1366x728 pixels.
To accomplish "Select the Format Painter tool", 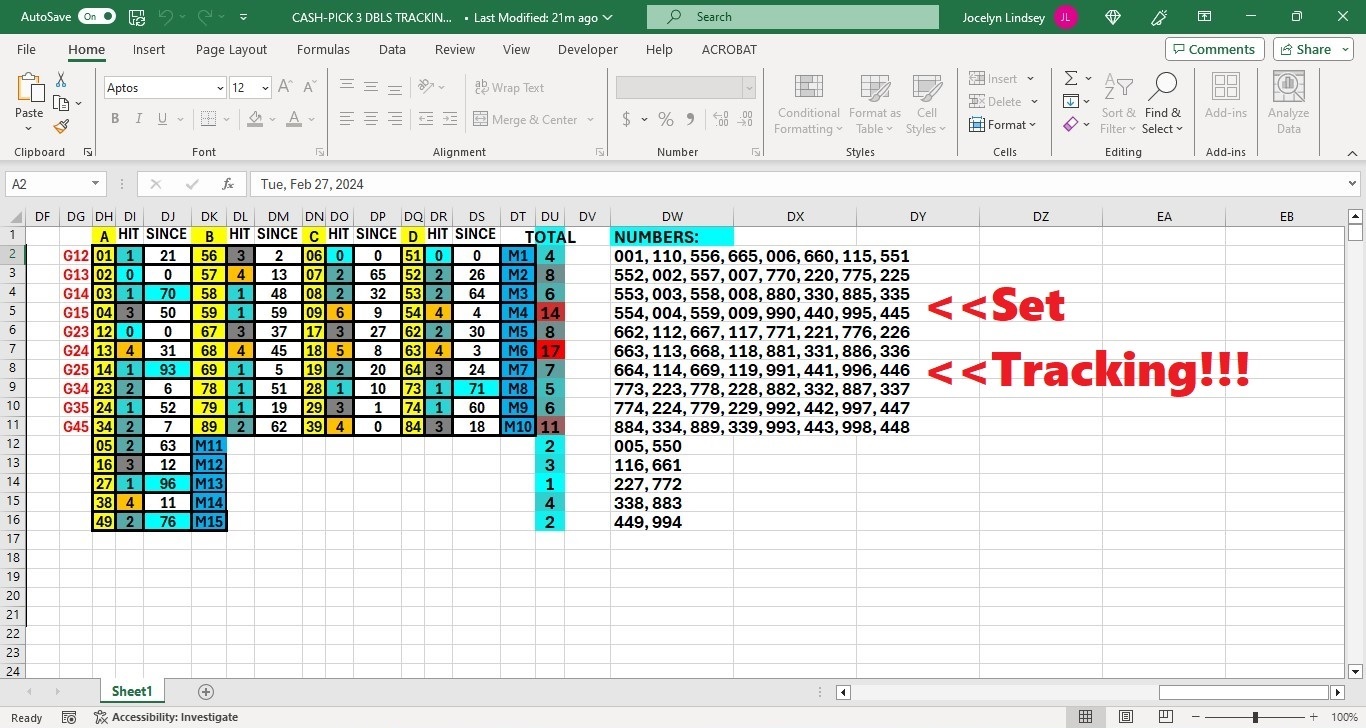I will tap(60, 126).
